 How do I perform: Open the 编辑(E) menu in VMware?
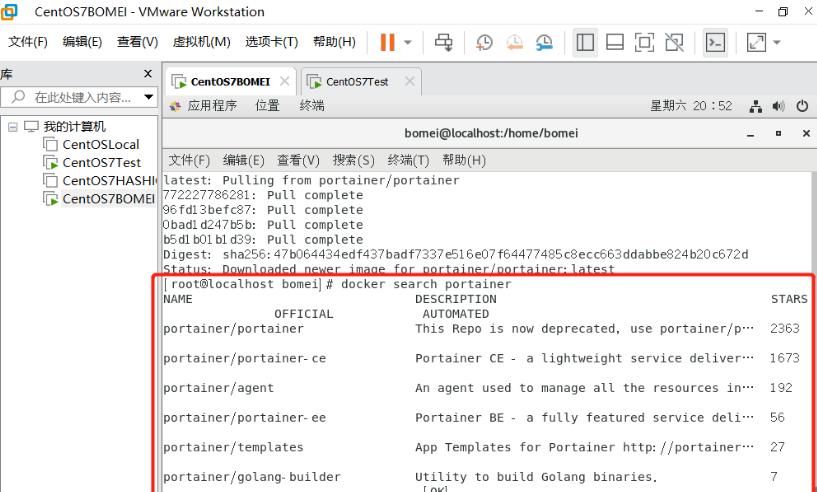[x=82, y=42]
